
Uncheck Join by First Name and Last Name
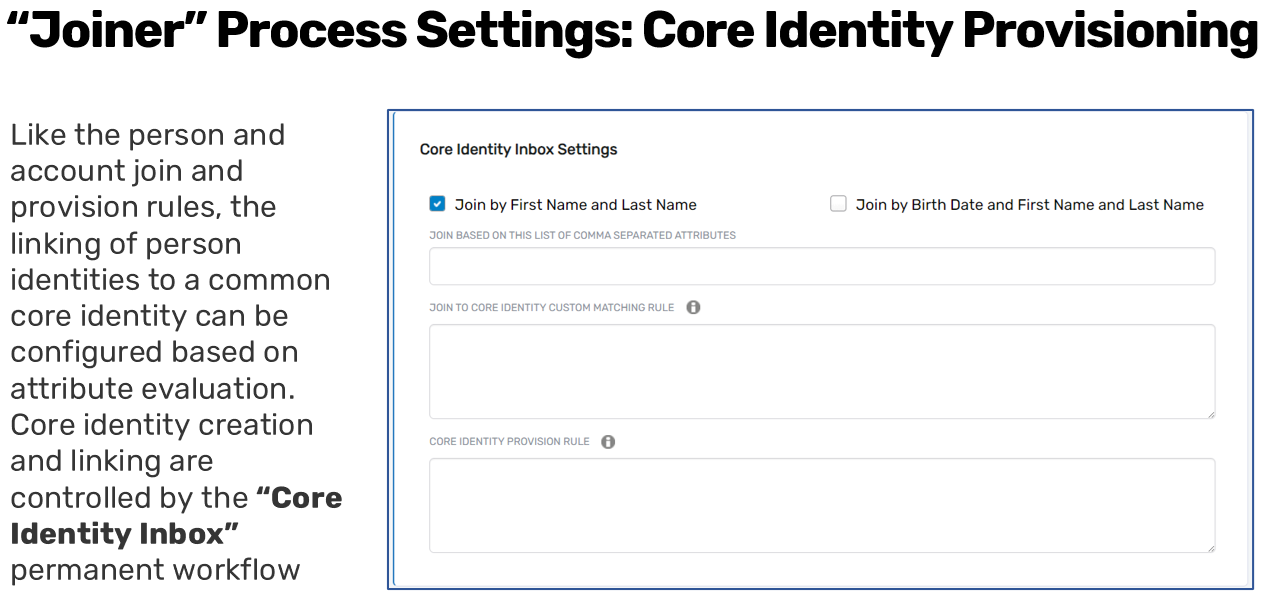[437, 204]
